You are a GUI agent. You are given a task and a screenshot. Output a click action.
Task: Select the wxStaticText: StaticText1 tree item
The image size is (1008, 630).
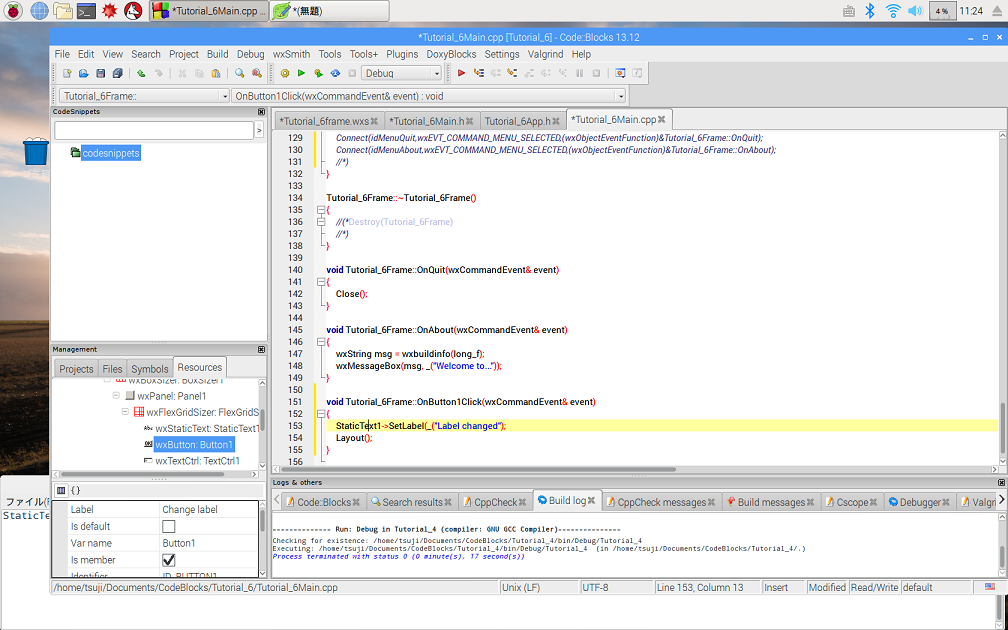(201, 428)
